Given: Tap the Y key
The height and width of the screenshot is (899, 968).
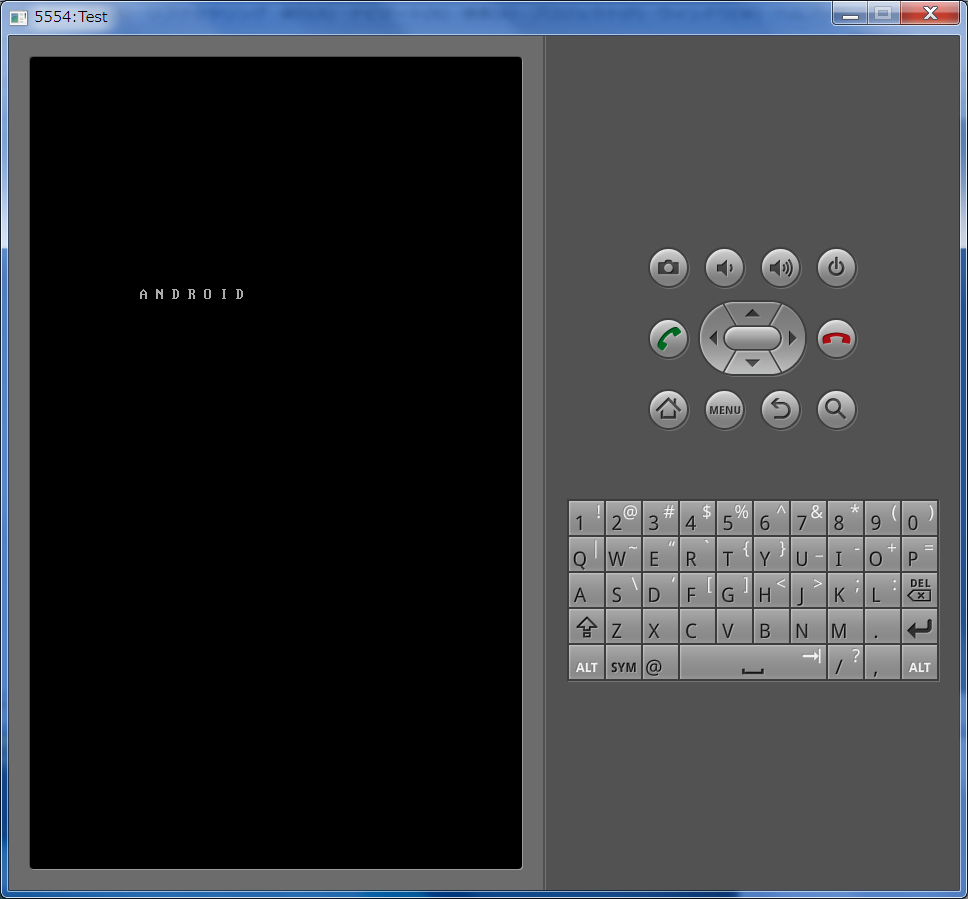Looking at the screenshot, I should click(x=771, y=554).
